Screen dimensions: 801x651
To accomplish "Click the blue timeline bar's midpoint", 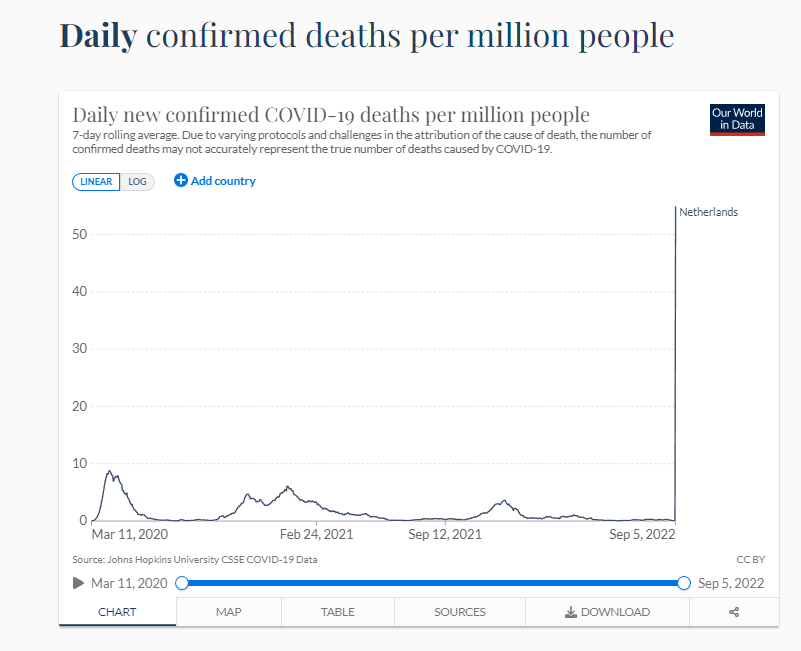I will (433, 583).
